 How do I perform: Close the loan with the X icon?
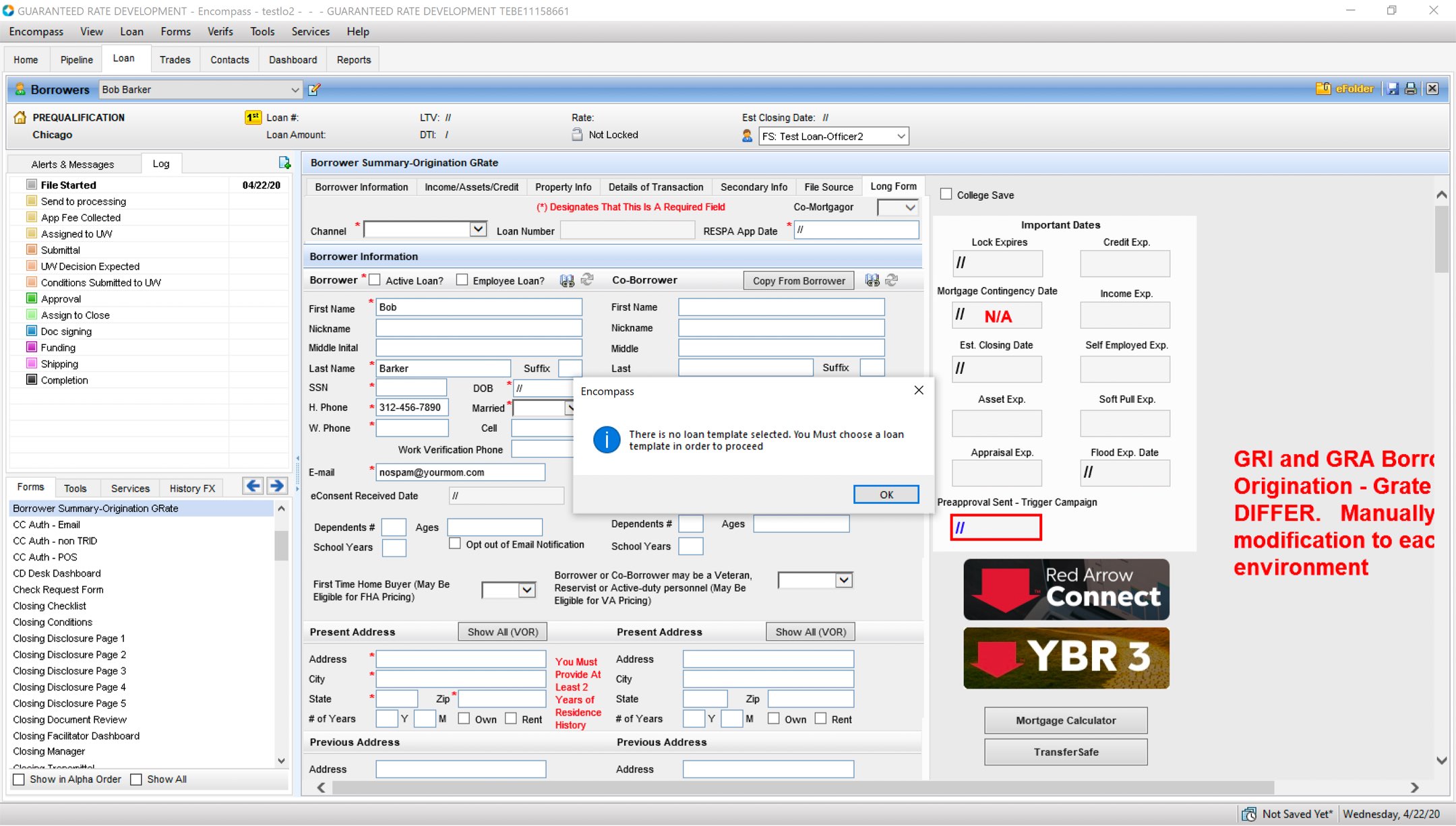pos(1432,89)
